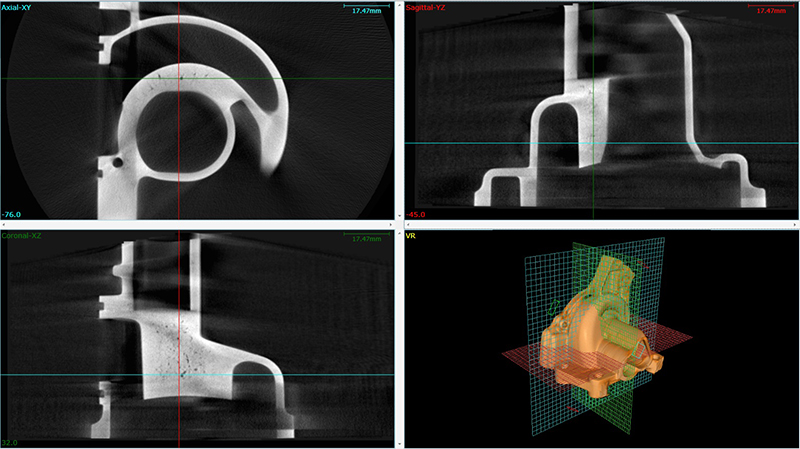The height and width of the screenshot is (449, 800).
Task: Click the green 17.47mm scale bar in Coronal view
Action: tap(364, 238)
